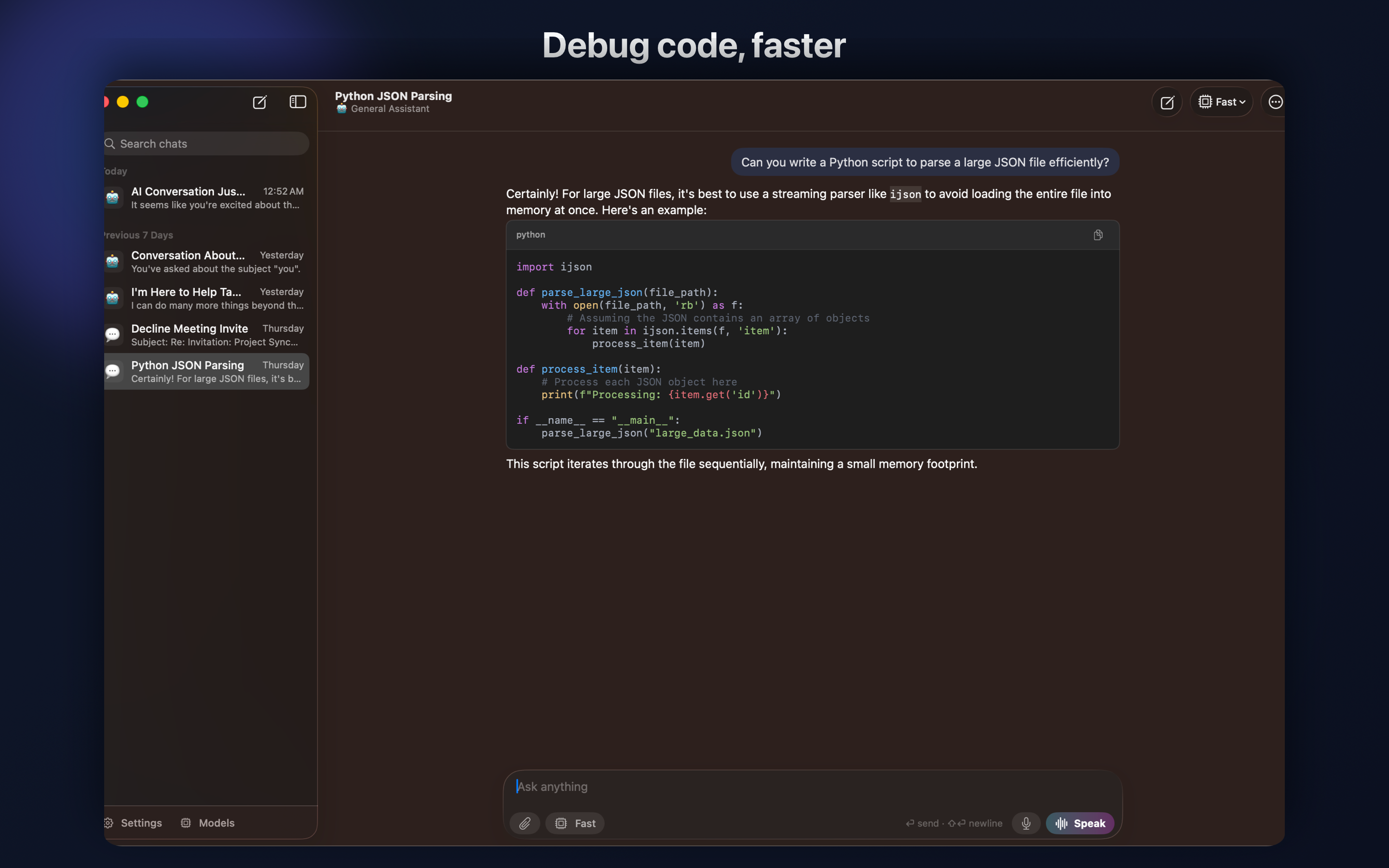Click the header new chat compose icon
Screen dimensions: 1389x868
tap(1167, 102)
